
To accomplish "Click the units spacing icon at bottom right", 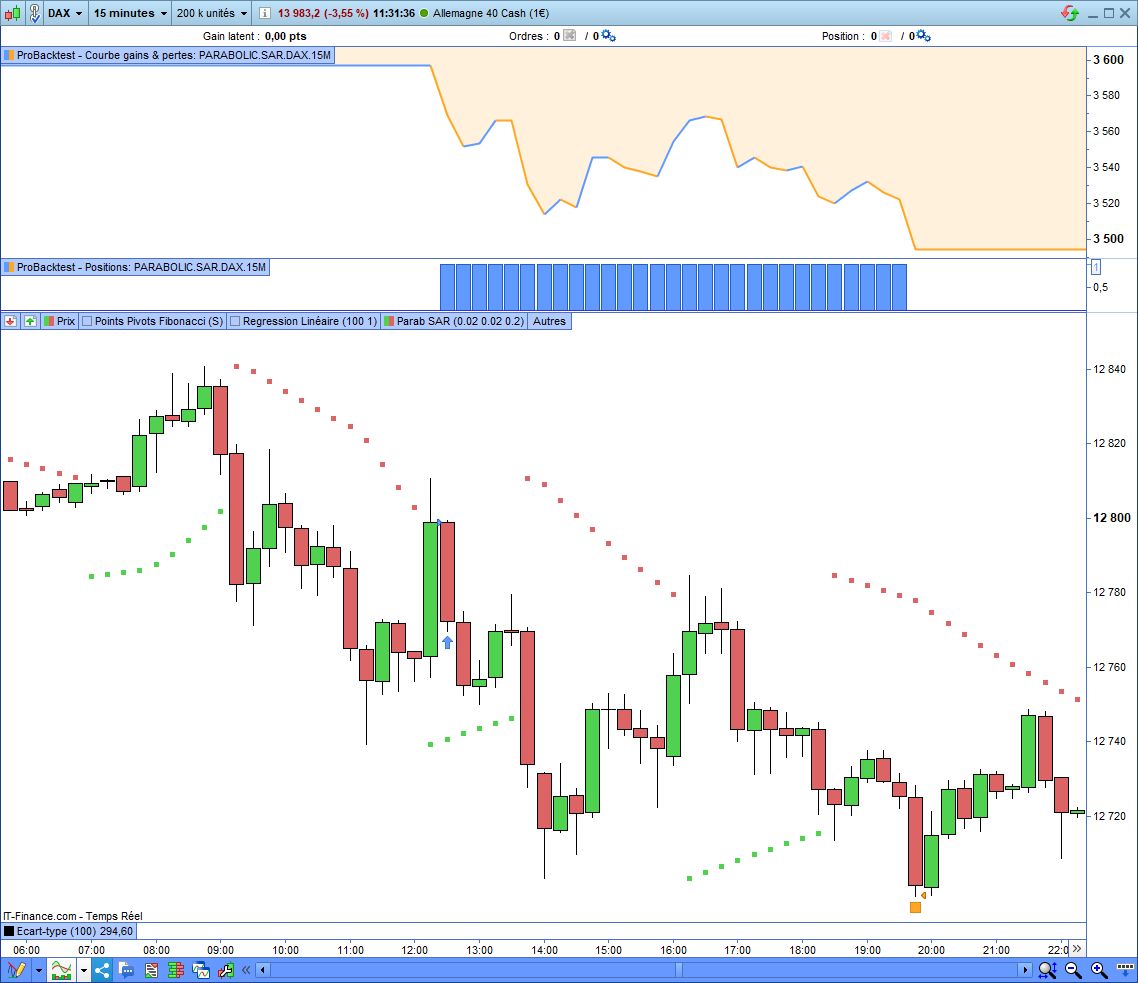I will pos(1125,968).
